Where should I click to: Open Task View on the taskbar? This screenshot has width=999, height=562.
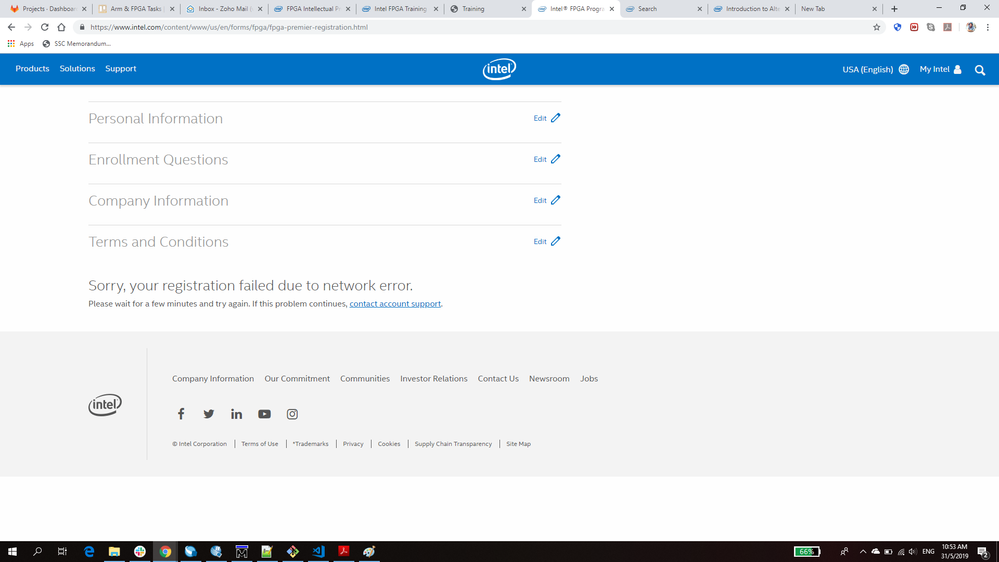pyautogui.click(x=62, y=552)
